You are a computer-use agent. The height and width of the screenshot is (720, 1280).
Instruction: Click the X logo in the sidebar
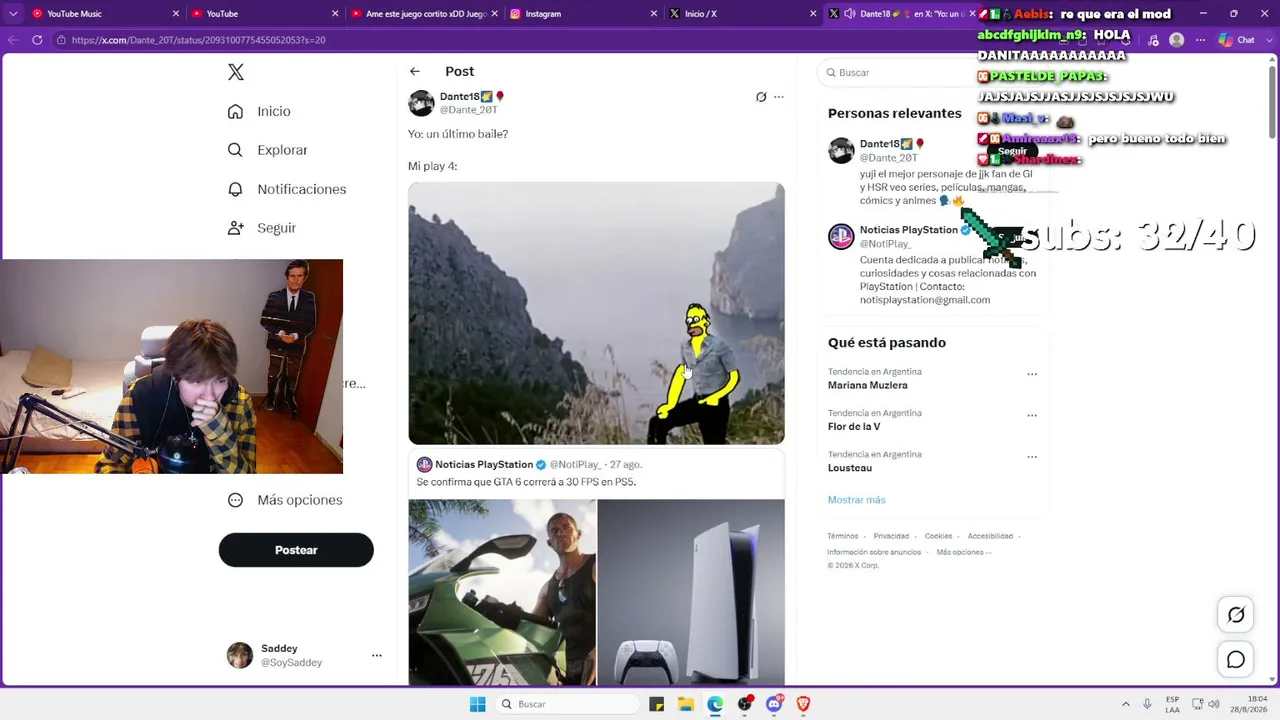pyautogui.click(x=236, y=72)
